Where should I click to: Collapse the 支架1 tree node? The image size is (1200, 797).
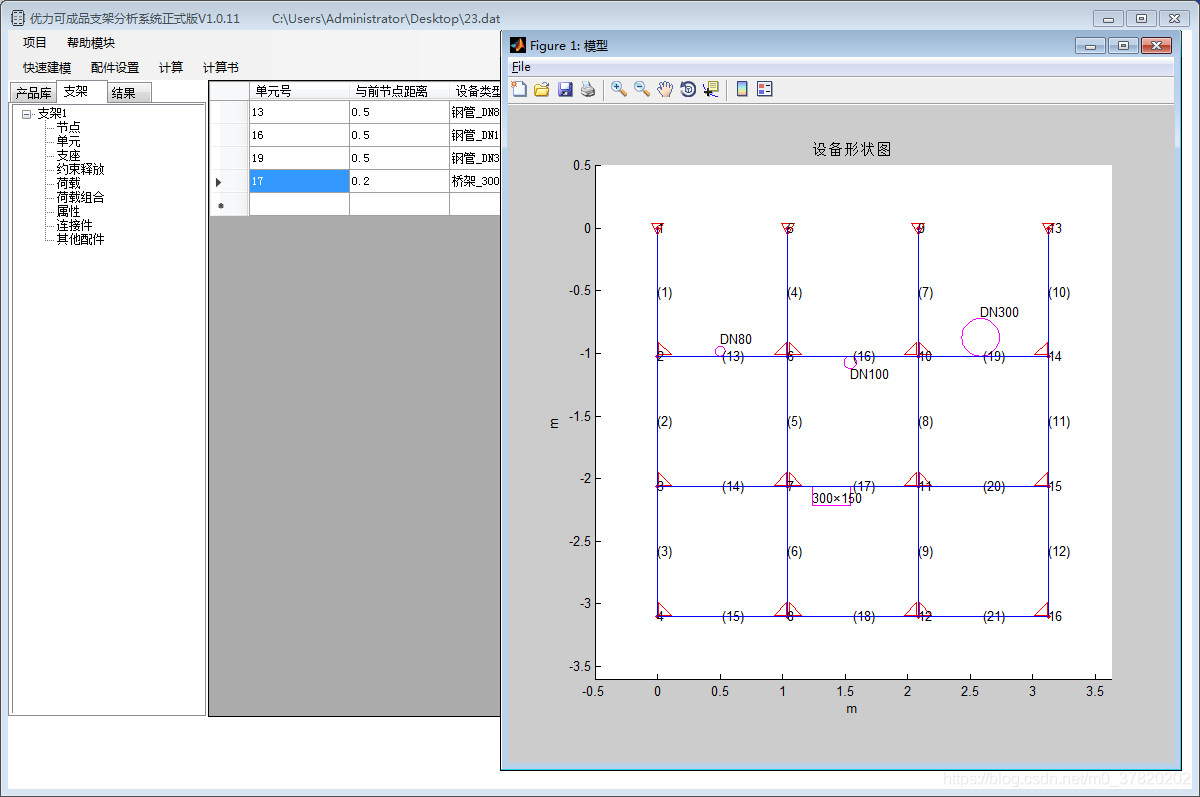tap(27, 114)
